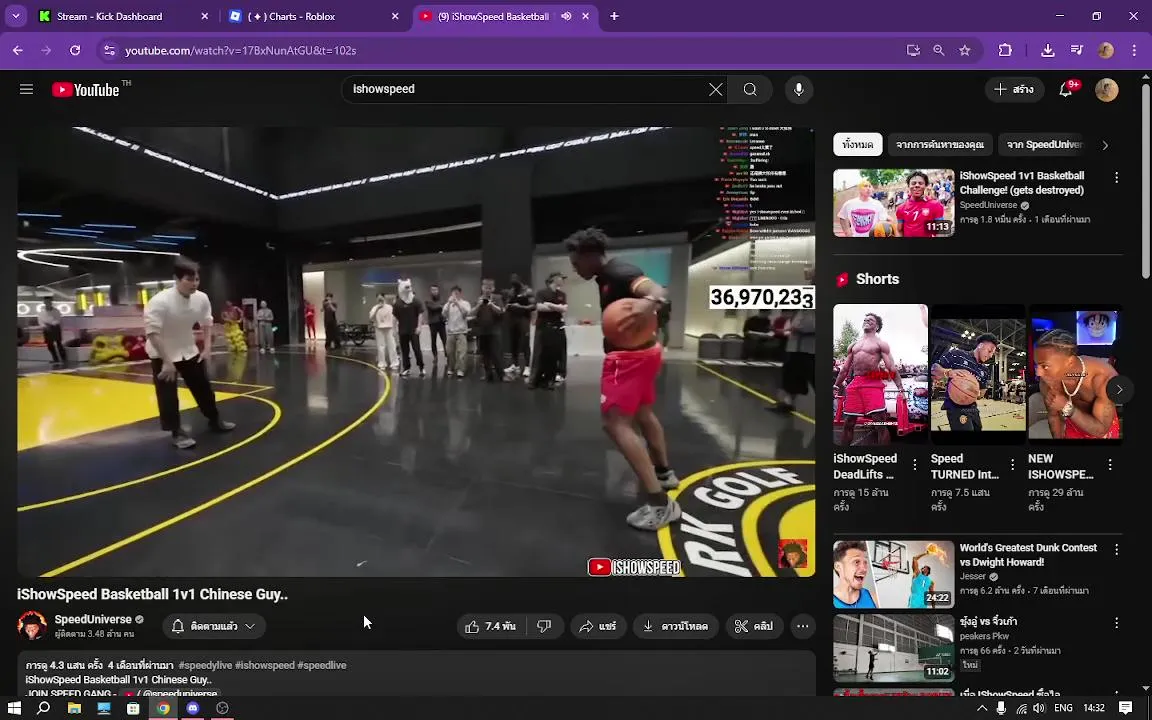Open the สร้าง create button
The image size is (1152, 720).
pos(1014,90)
